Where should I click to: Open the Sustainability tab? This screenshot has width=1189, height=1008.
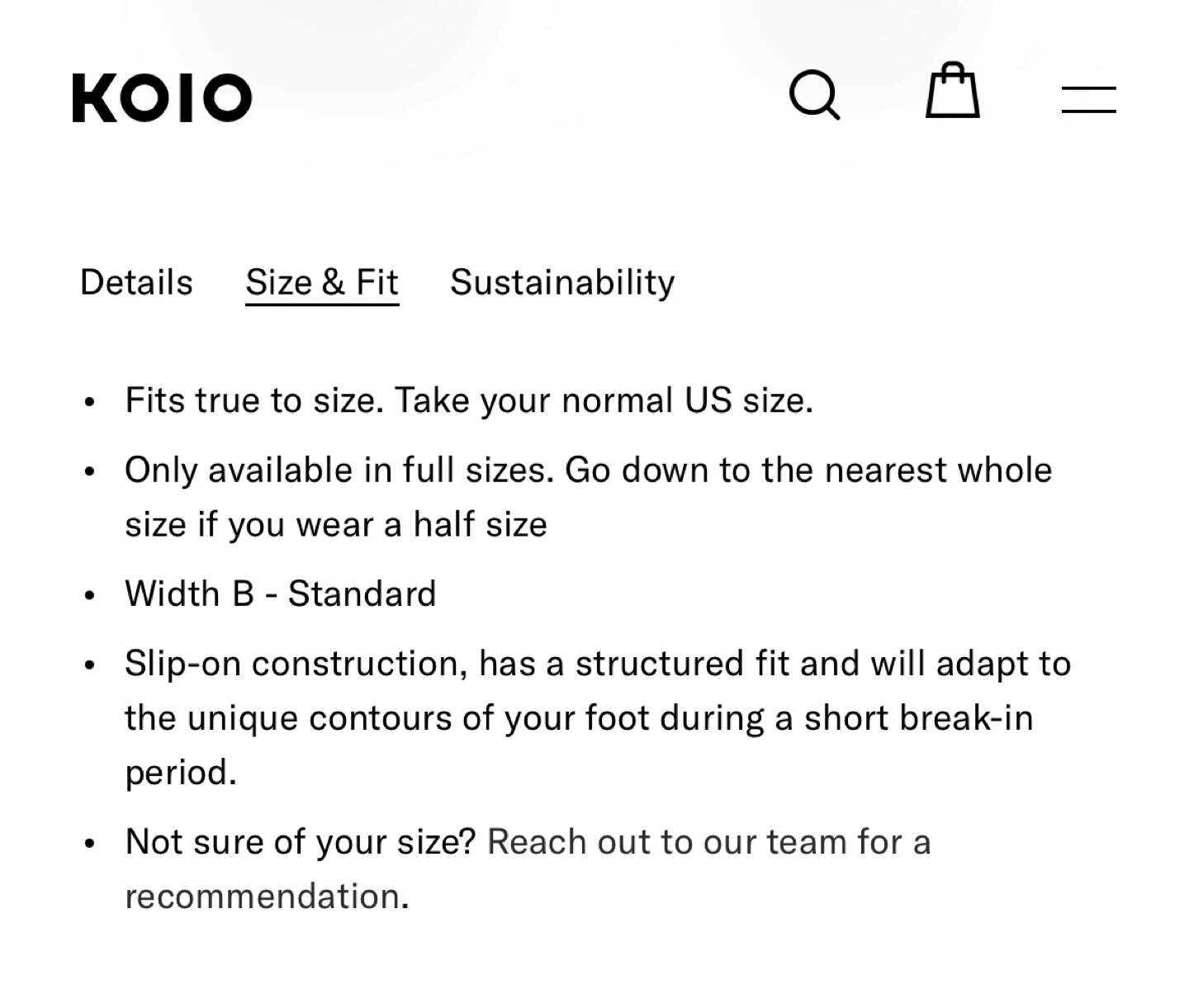tap(562, 282)
